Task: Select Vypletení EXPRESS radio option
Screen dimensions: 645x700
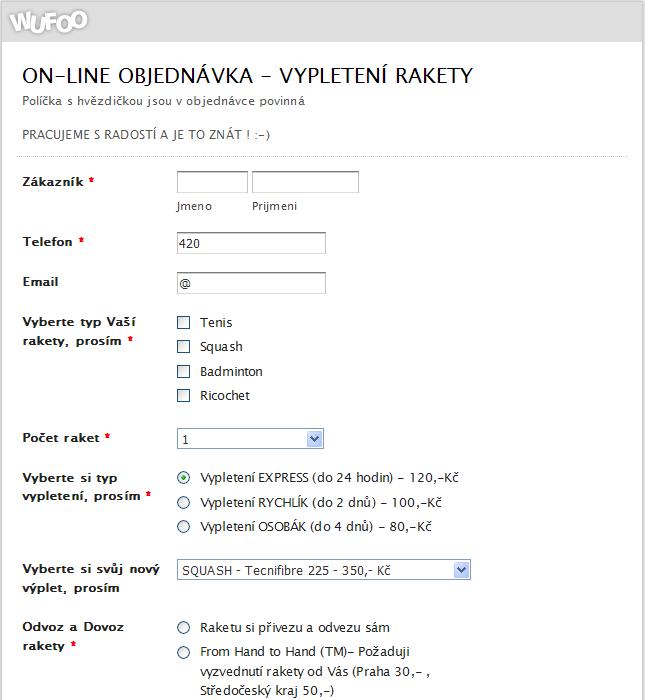Action: (x=183, y=478)
